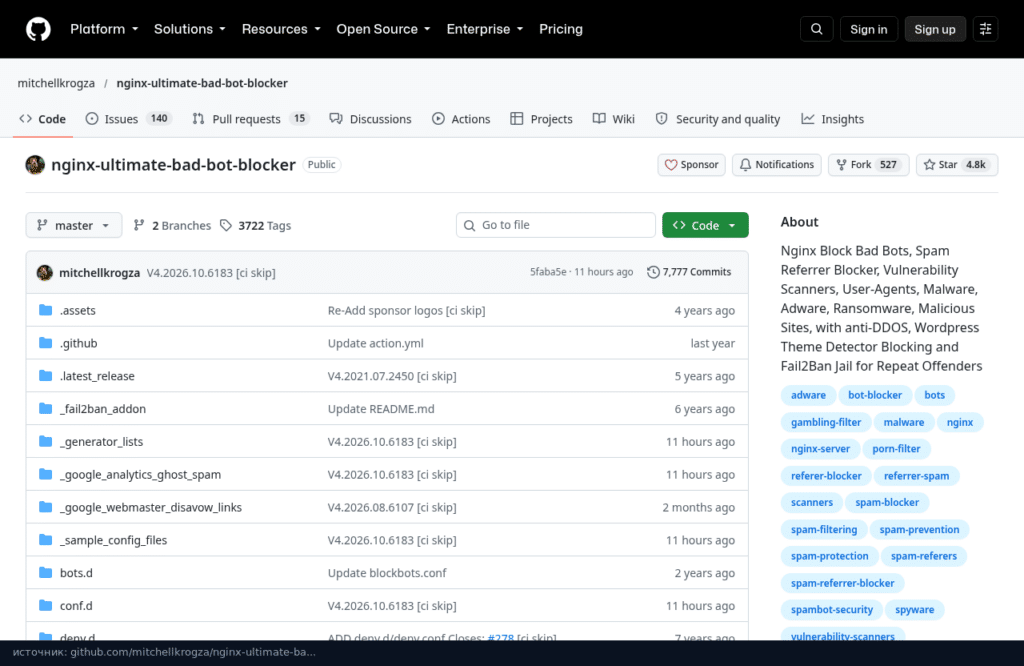Viewport: 1024px width, 666px height.
Task: Click the Sign up button
Action: (x=935, y=29)
